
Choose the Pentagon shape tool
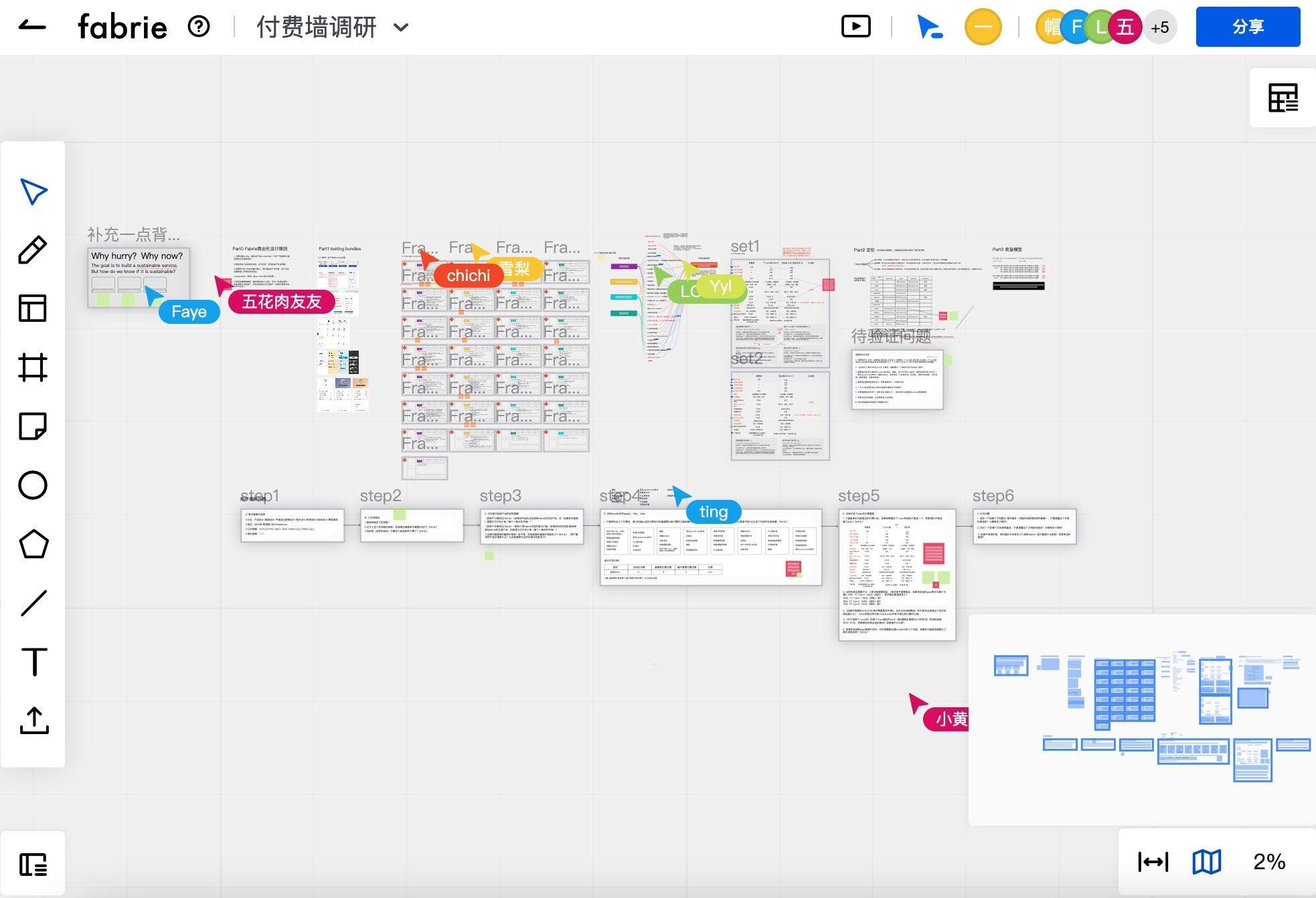pyautogui.click(x=33, y=544)
